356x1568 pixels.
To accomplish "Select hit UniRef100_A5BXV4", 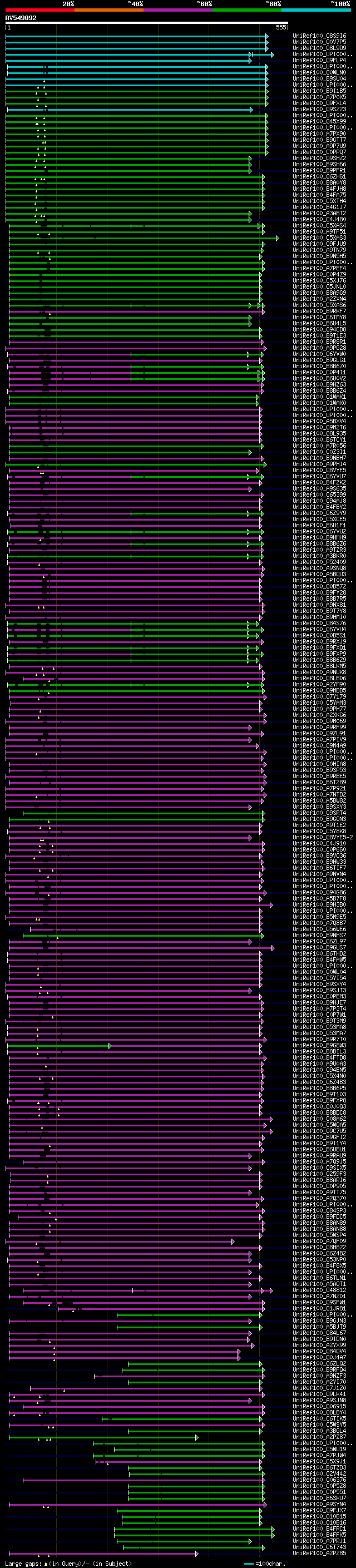I will (319, 421).
